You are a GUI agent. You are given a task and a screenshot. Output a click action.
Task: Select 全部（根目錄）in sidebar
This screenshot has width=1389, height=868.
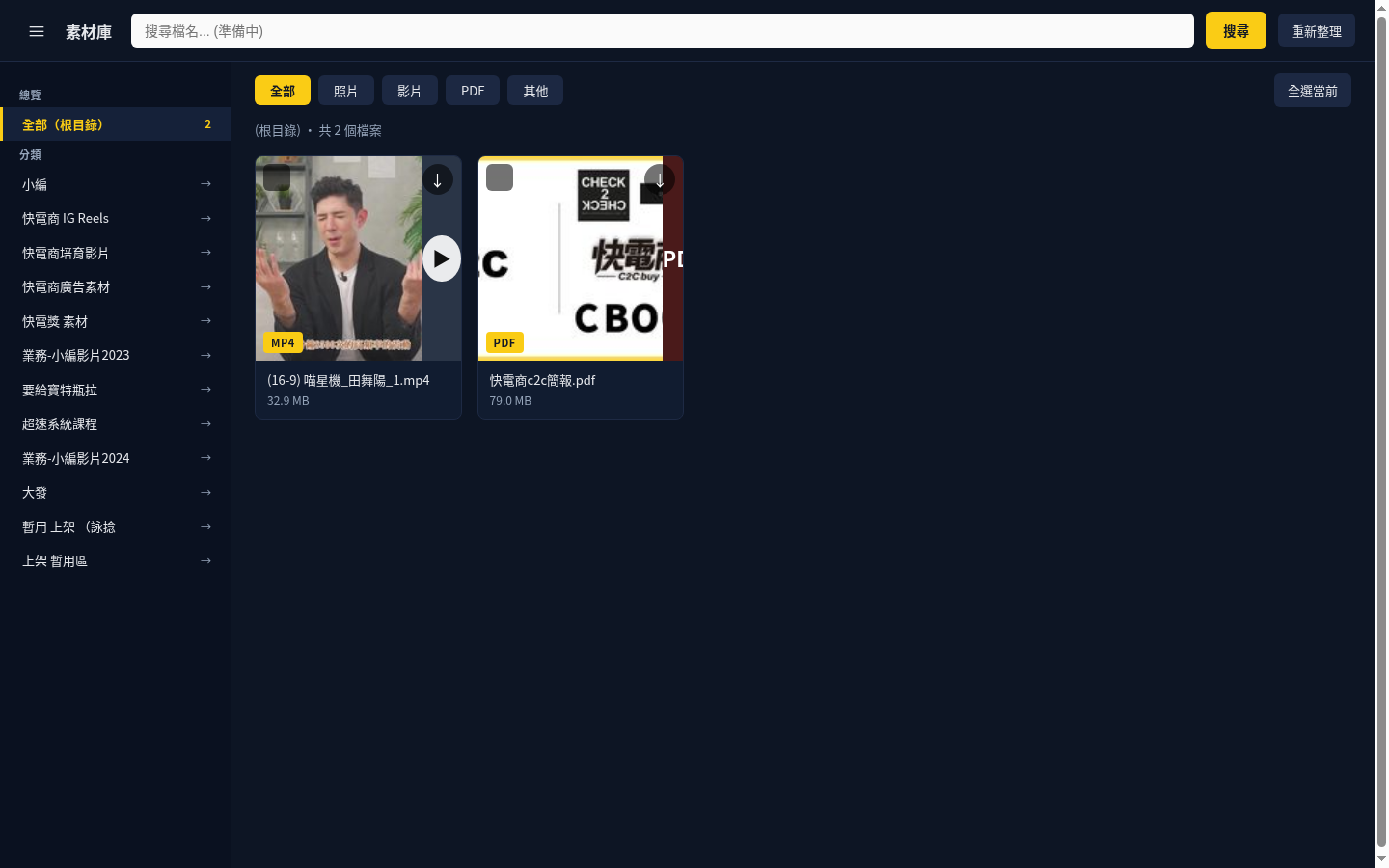(x=116, y=124)
